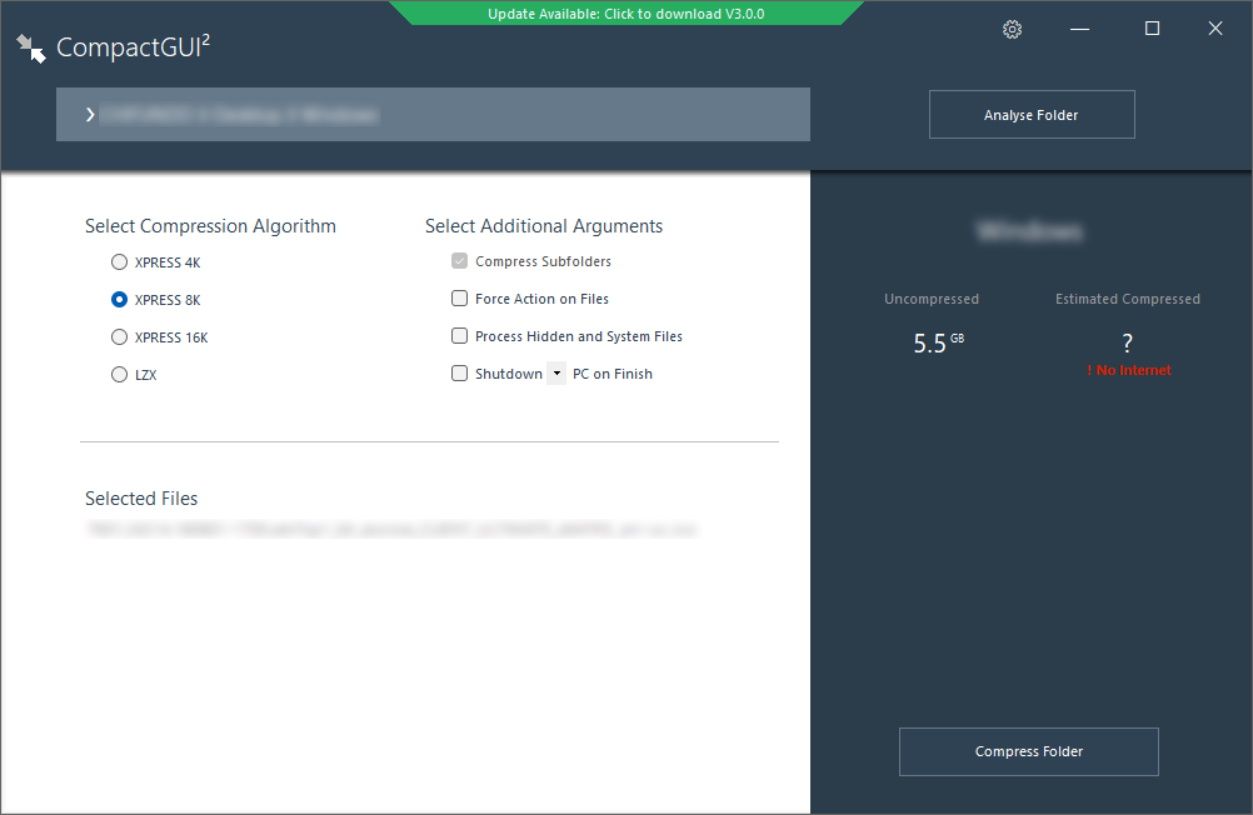Open settings via the gear icon

(x=1012, y=30)
